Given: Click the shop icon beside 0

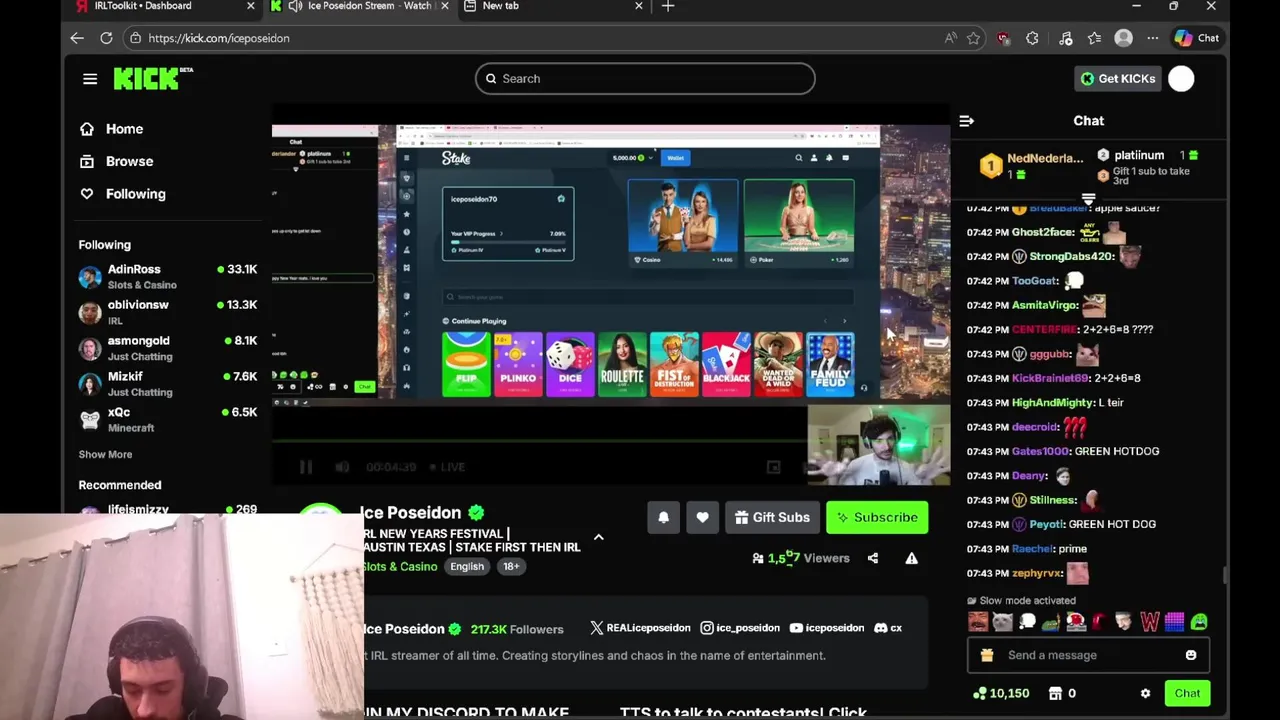Looking at the screenshot, I should [1055, 693].
